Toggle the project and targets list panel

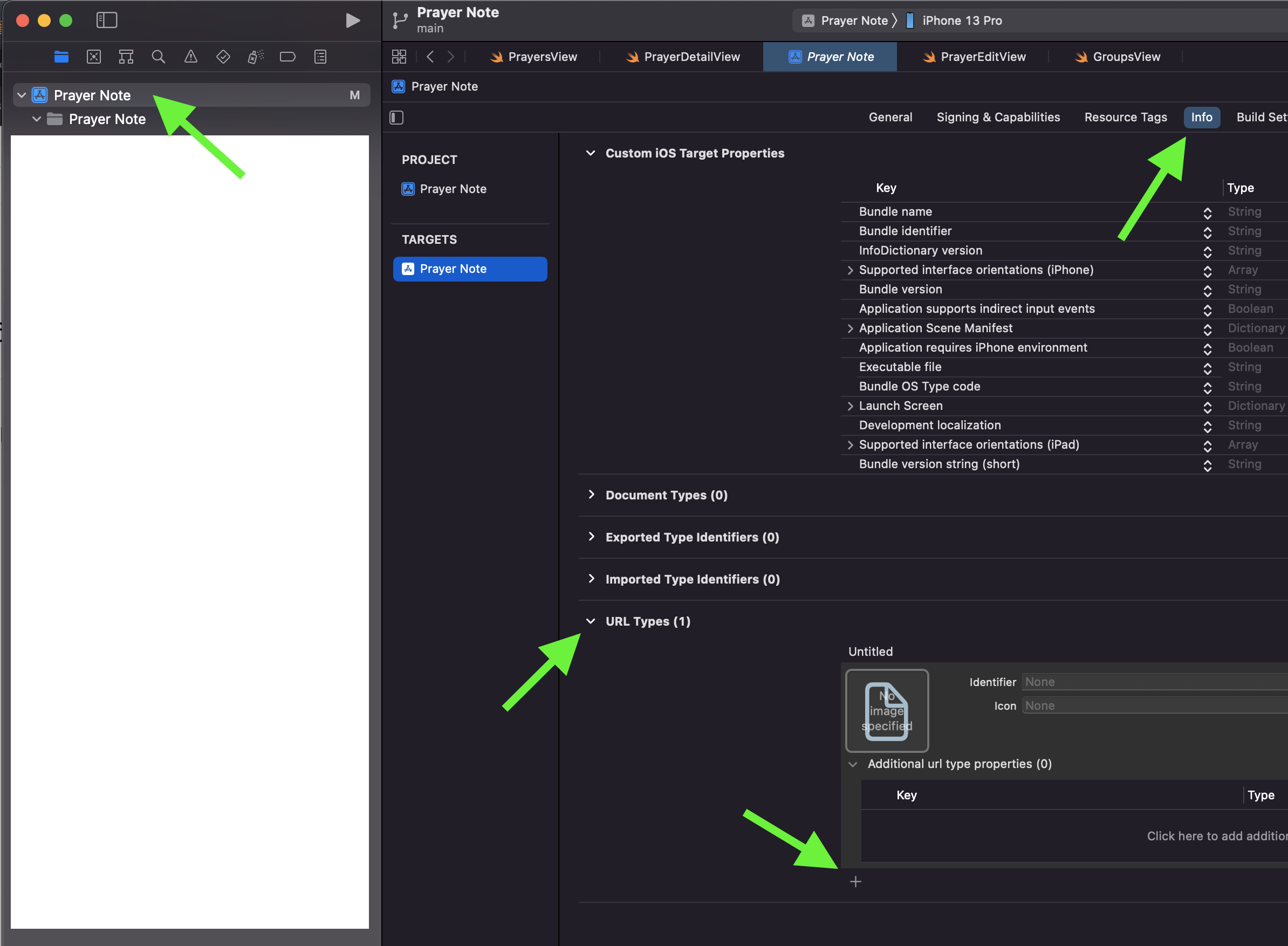click(x=396, y=118)
